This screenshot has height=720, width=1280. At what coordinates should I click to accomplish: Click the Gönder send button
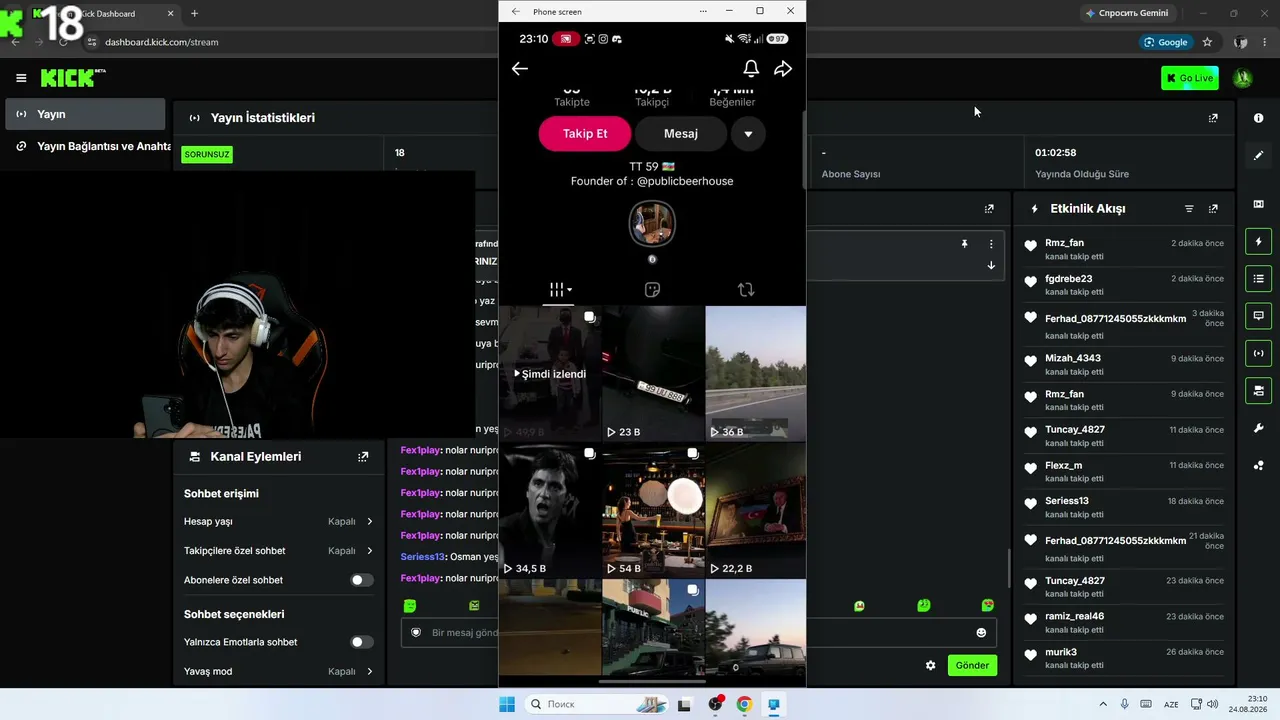pyautogui.click(x=972, y=665)
